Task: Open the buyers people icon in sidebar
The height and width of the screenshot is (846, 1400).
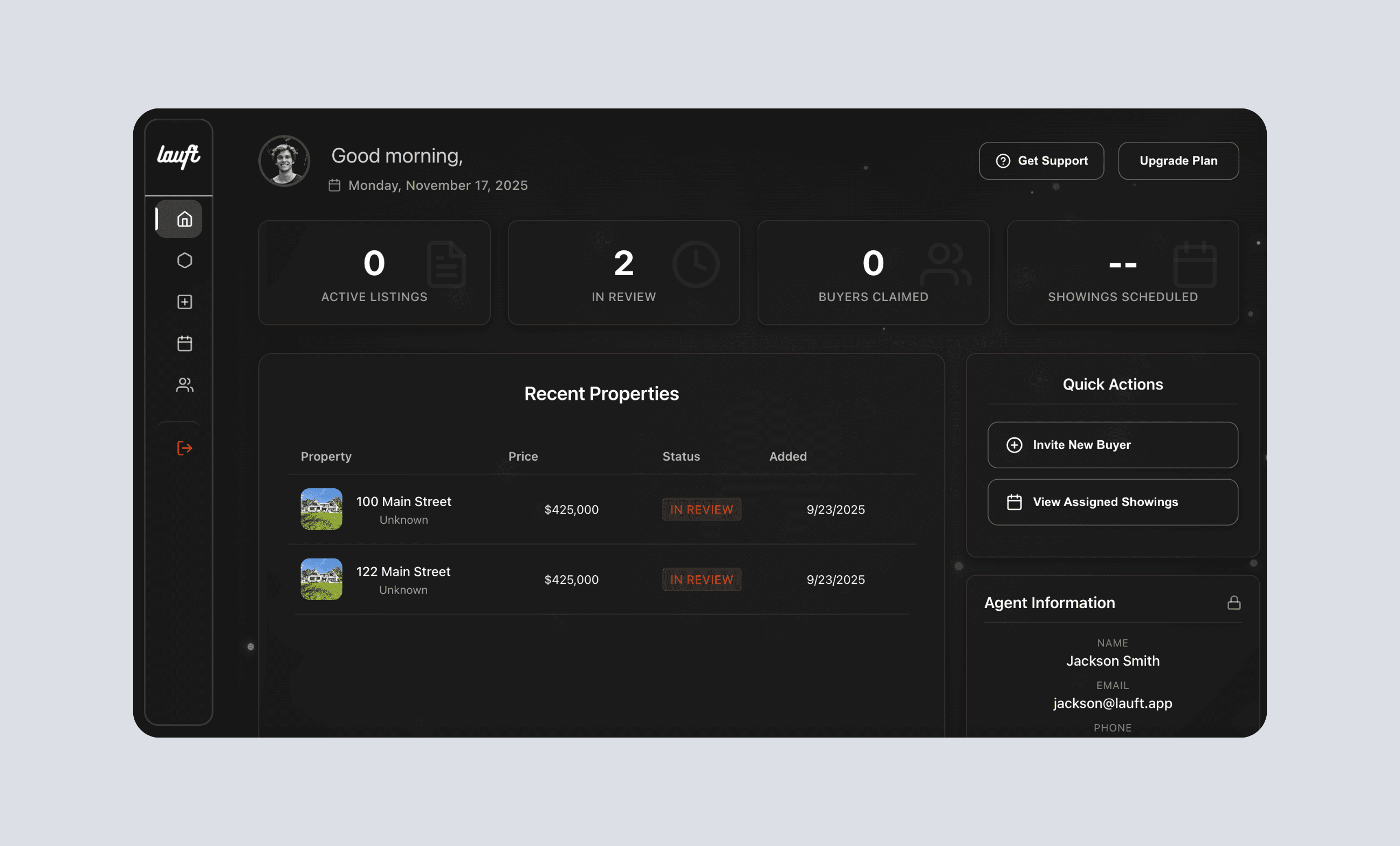Action: 184,385
